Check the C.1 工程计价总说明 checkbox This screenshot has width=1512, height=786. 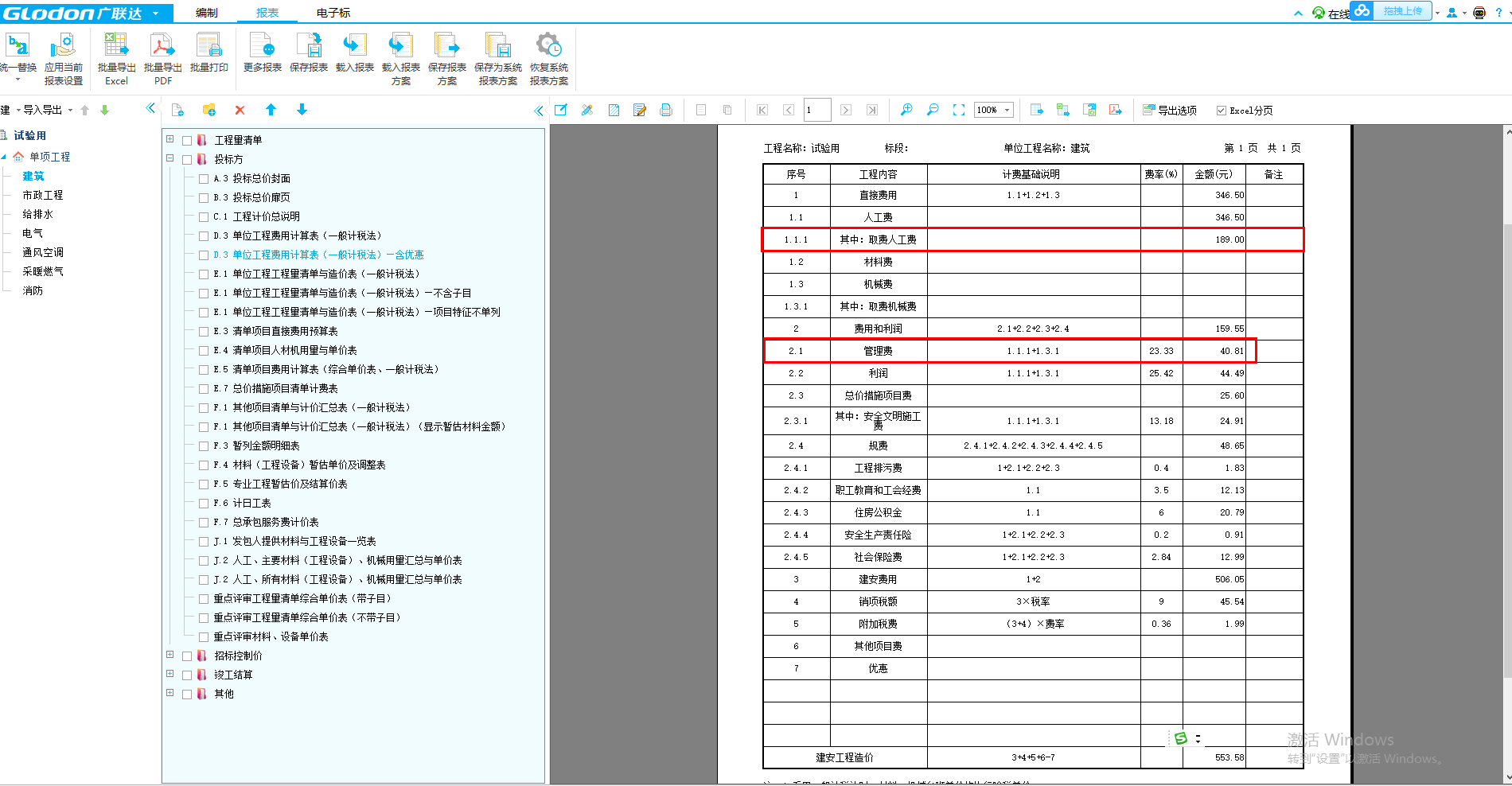click(x=204, y=216)
